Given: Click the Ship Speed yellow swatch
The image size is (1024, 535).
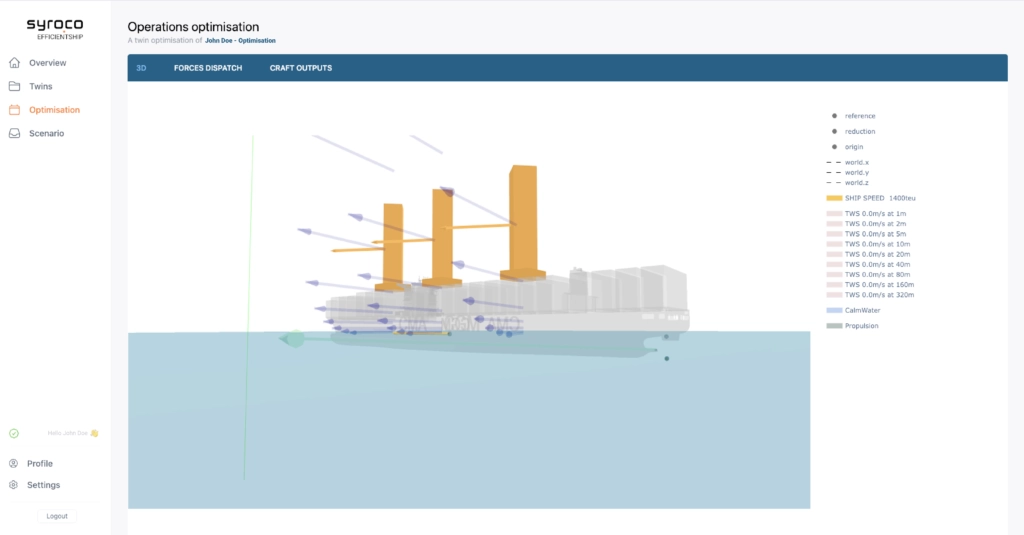Looking at the screenshot, I should point(834,198).
